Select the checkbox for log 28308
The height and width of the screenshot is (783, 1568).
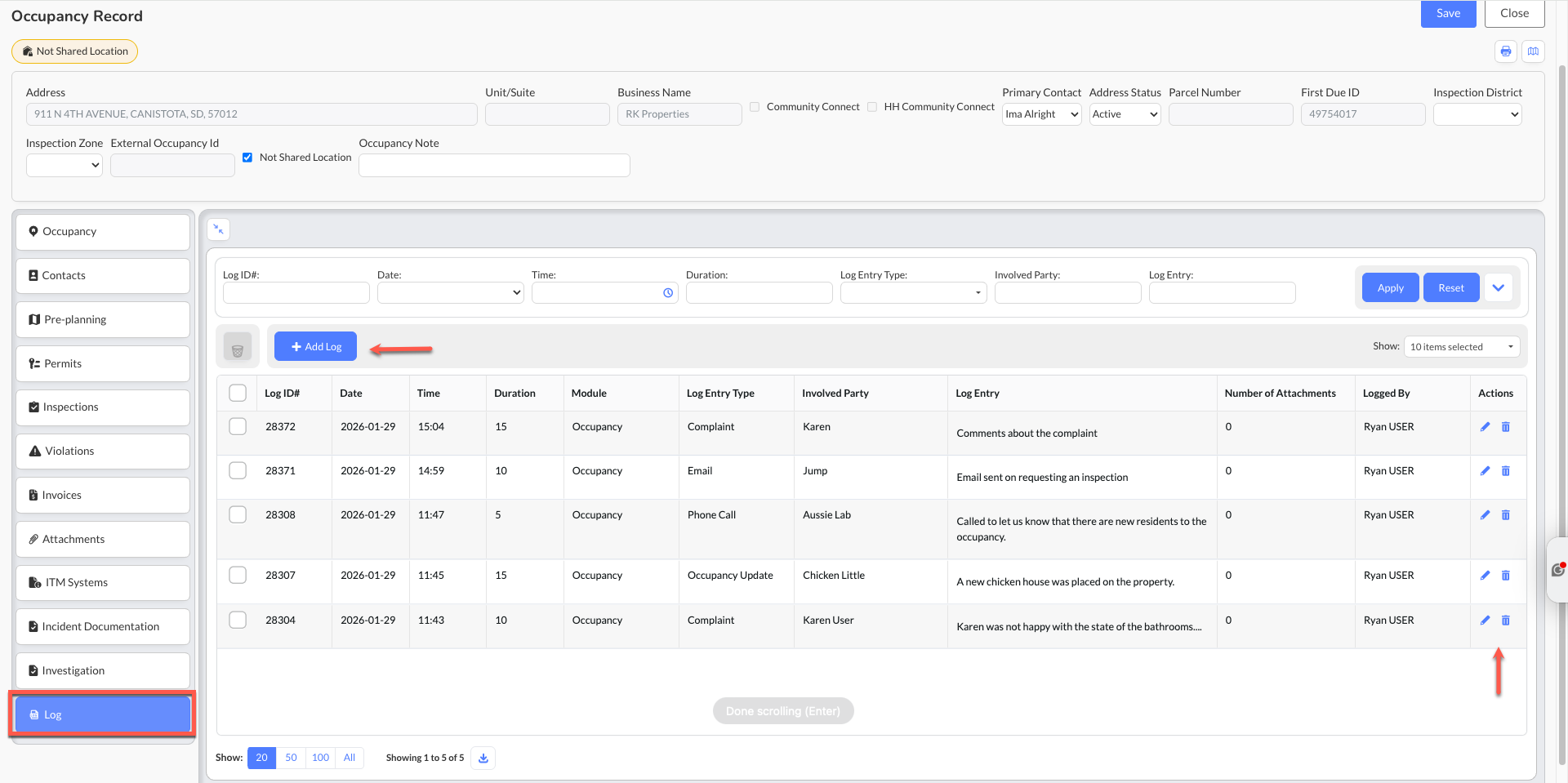pyautogui.click(x=238, y=514)
